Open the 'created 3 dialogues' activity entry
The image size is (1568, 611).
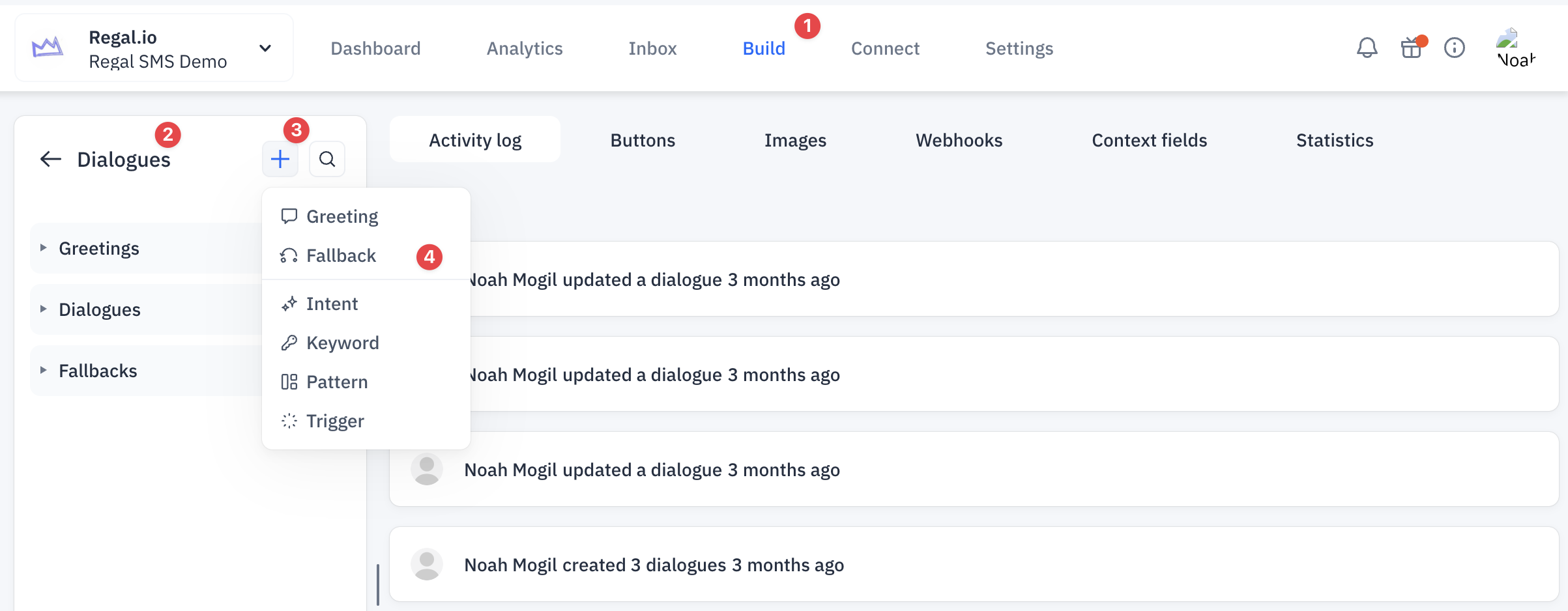[974, 564]
